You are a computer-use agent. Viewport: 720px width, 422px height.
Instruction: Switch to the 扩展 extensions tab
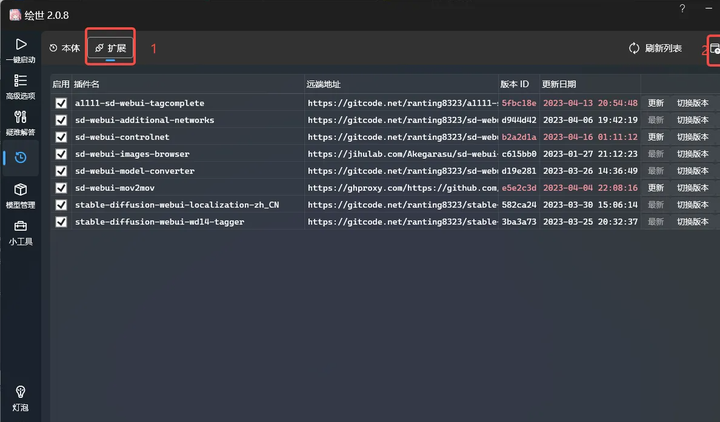click(x=110, y=48)
